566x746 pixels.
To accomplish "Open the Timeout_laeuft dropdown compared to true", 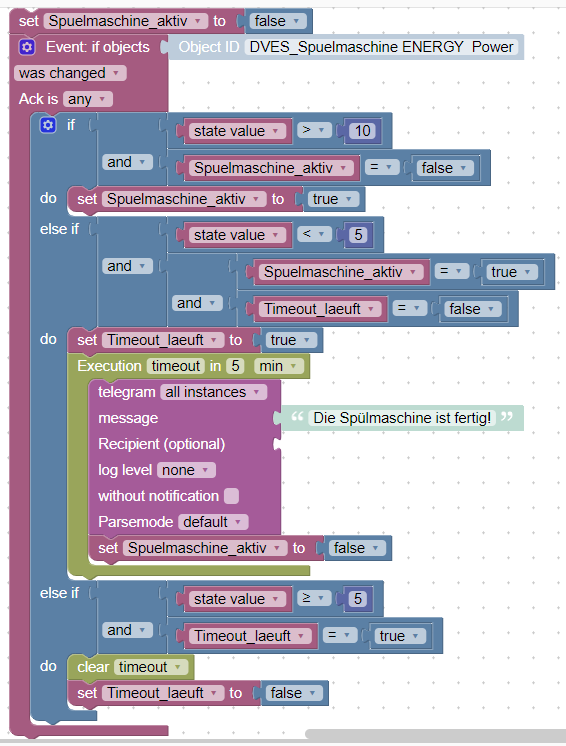I will coord(250,636).
